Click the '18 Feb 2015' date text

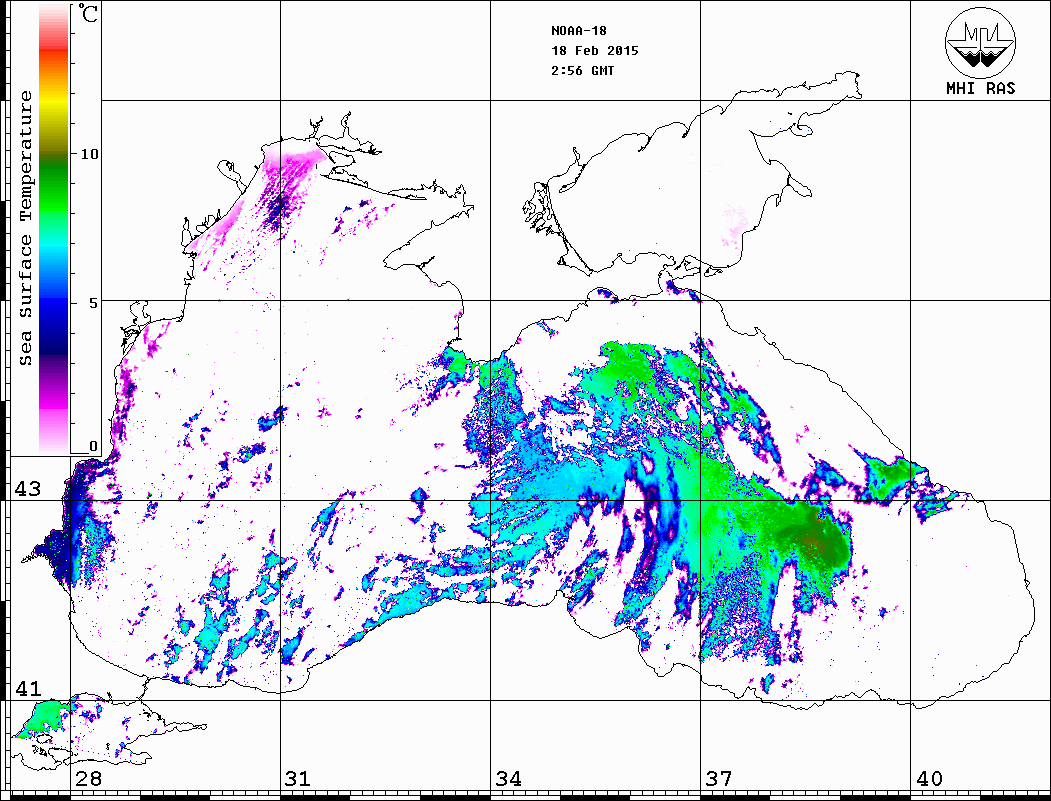point(595,51)
